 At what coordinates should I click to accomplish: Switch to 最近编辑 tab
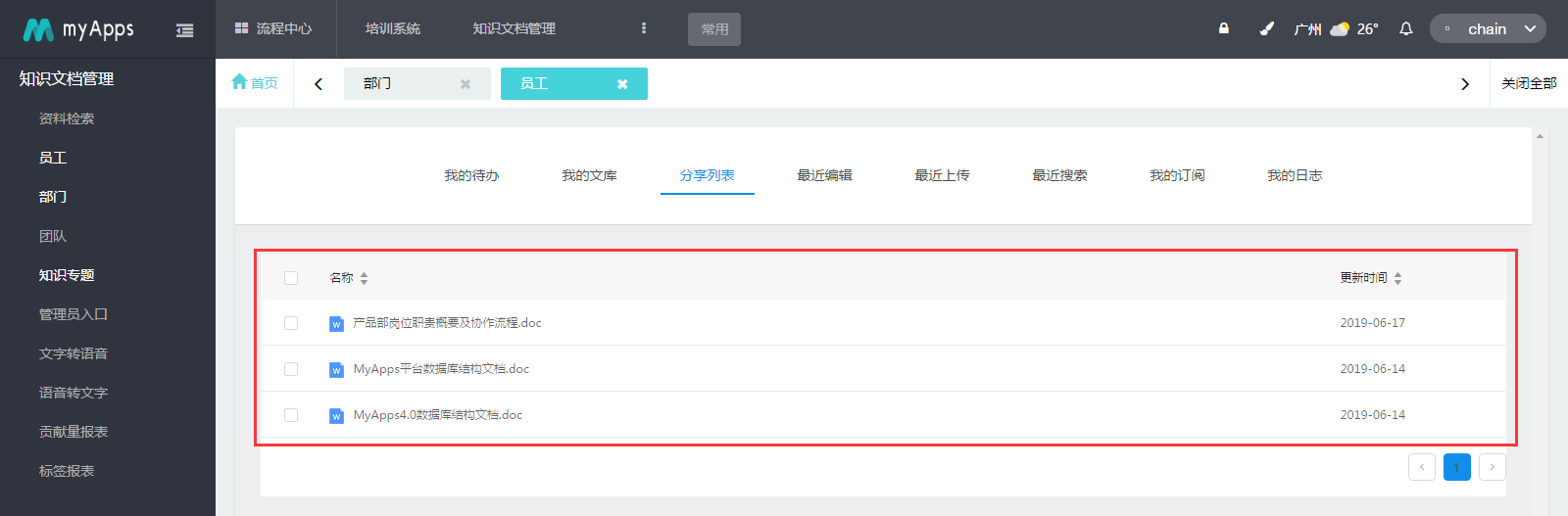824,175
